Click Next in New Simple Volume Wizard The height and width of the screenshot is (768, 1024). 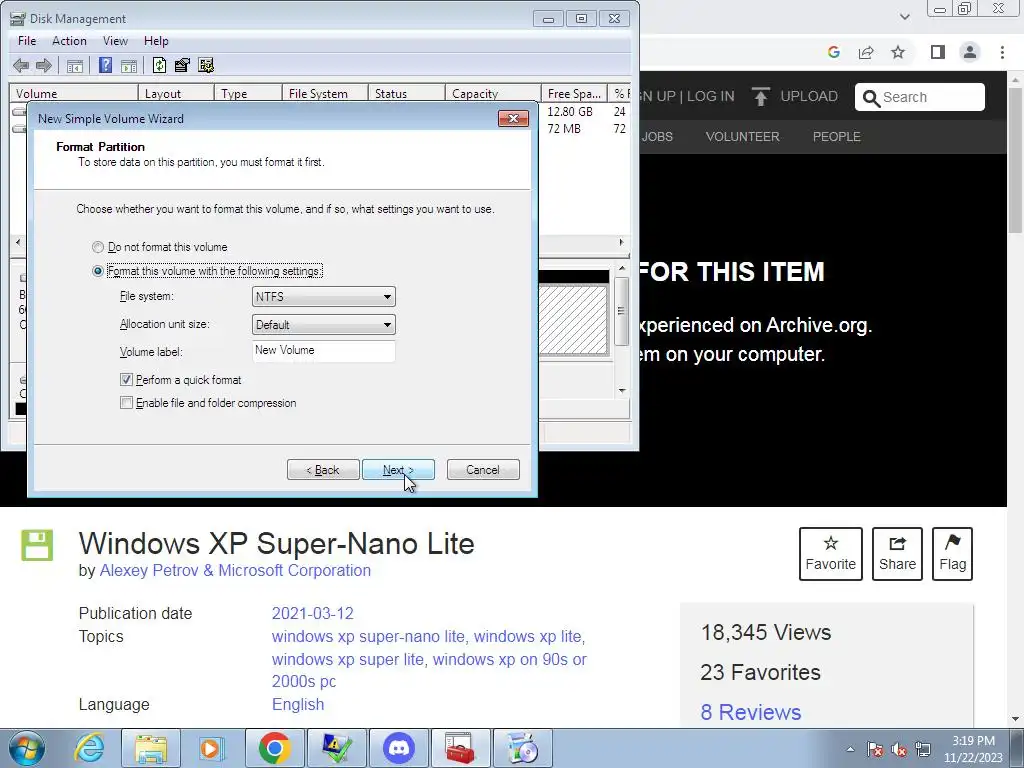coord(398,470)
